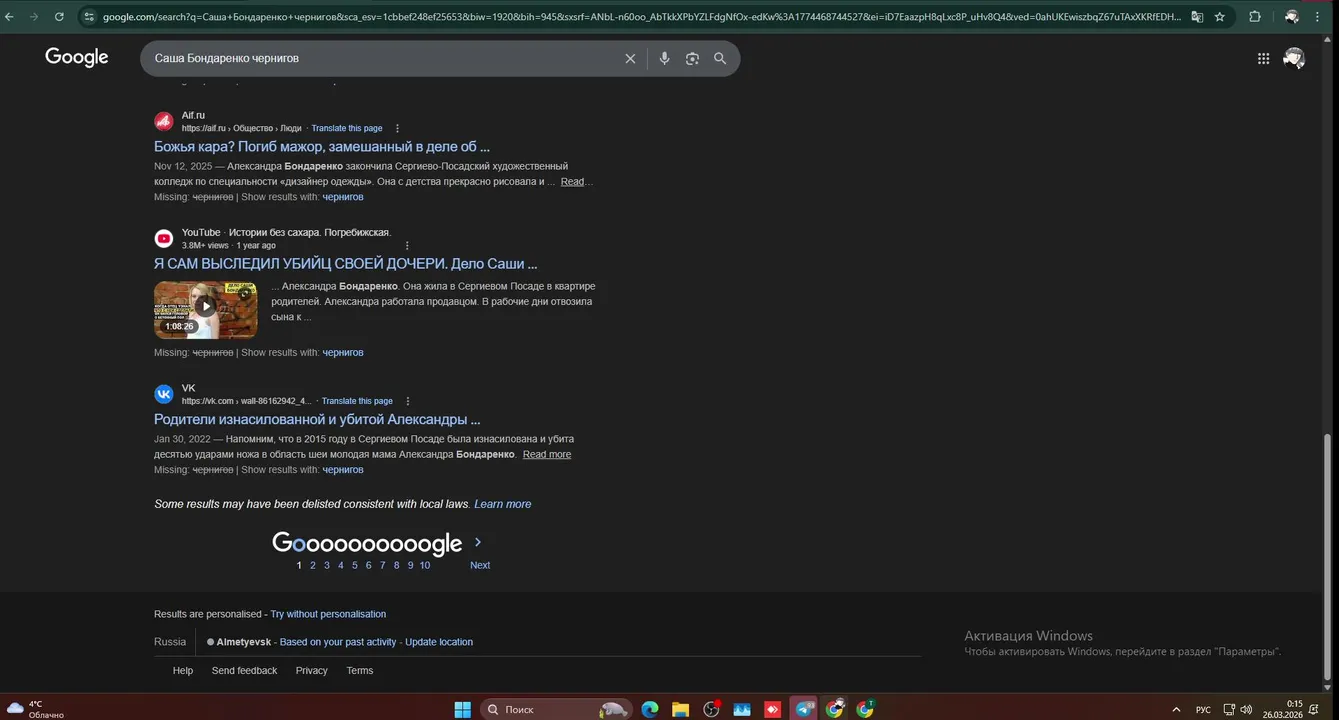
Task: Go to results page 10
Action: click(x=425, y=565)
